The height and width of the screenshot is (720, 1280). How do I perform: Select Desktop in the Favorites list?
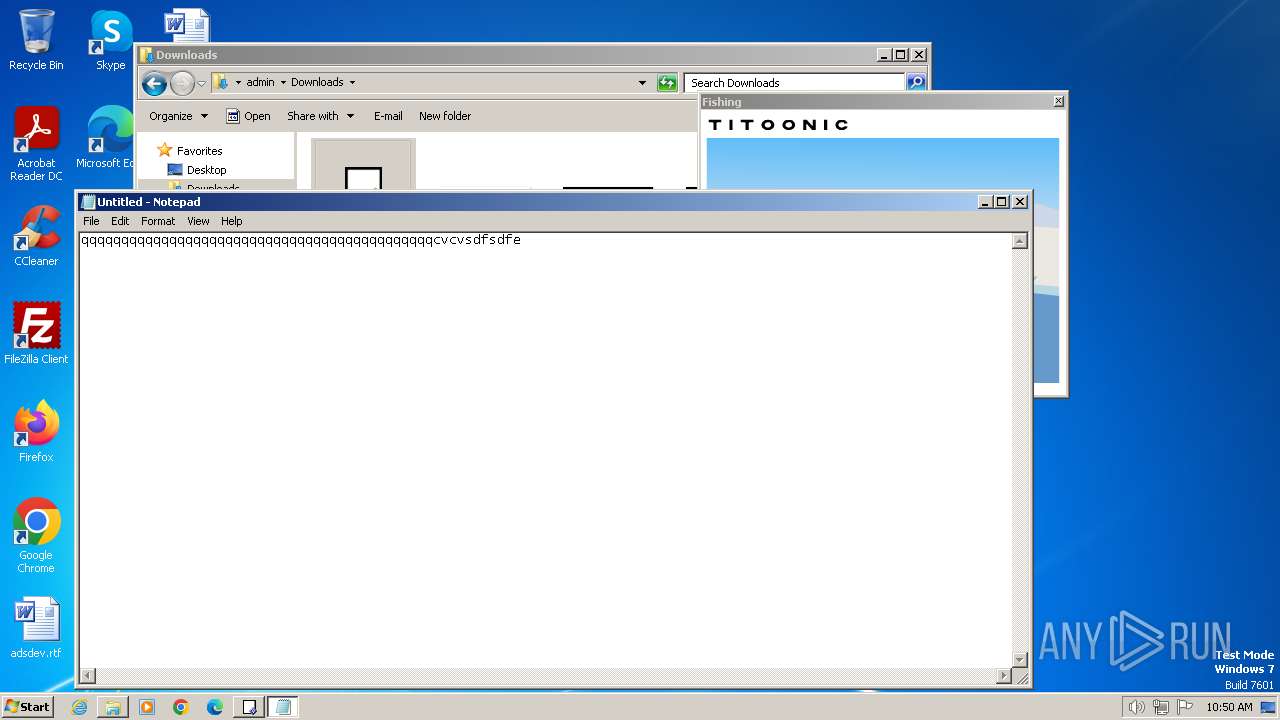coord(206,170)
